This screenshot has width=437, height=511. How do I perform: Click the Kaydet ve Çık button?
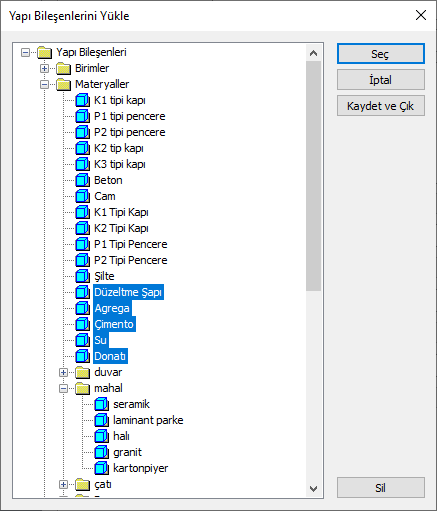click(x=381, y=106)
